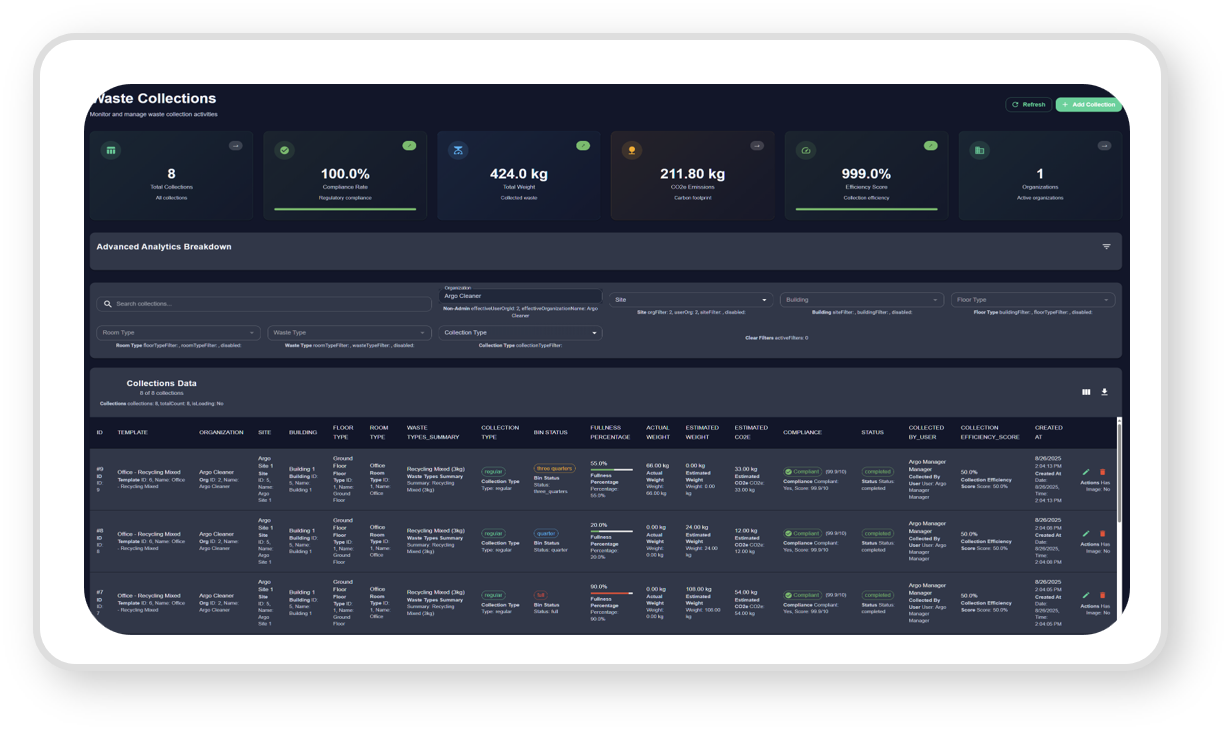Click the COMPLIANCE column header
The height and width of the screenshot is (730, 1227).
pos(802,432)
